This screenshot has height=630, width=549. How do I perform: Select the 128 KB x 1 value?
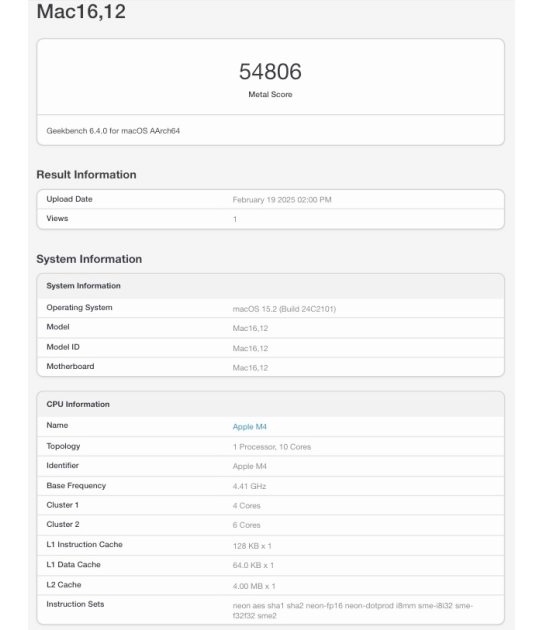[252, 546]
